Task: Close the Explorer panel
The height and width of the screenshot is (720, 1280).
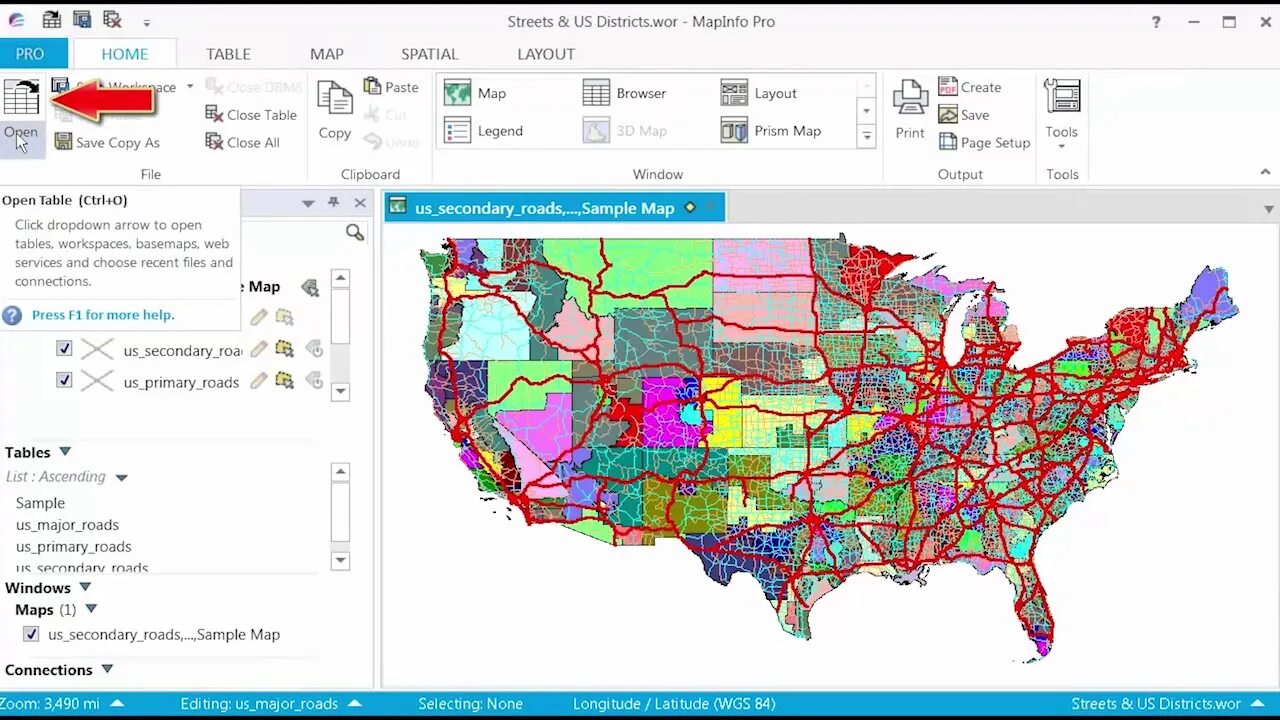Action: pos(360,203)
